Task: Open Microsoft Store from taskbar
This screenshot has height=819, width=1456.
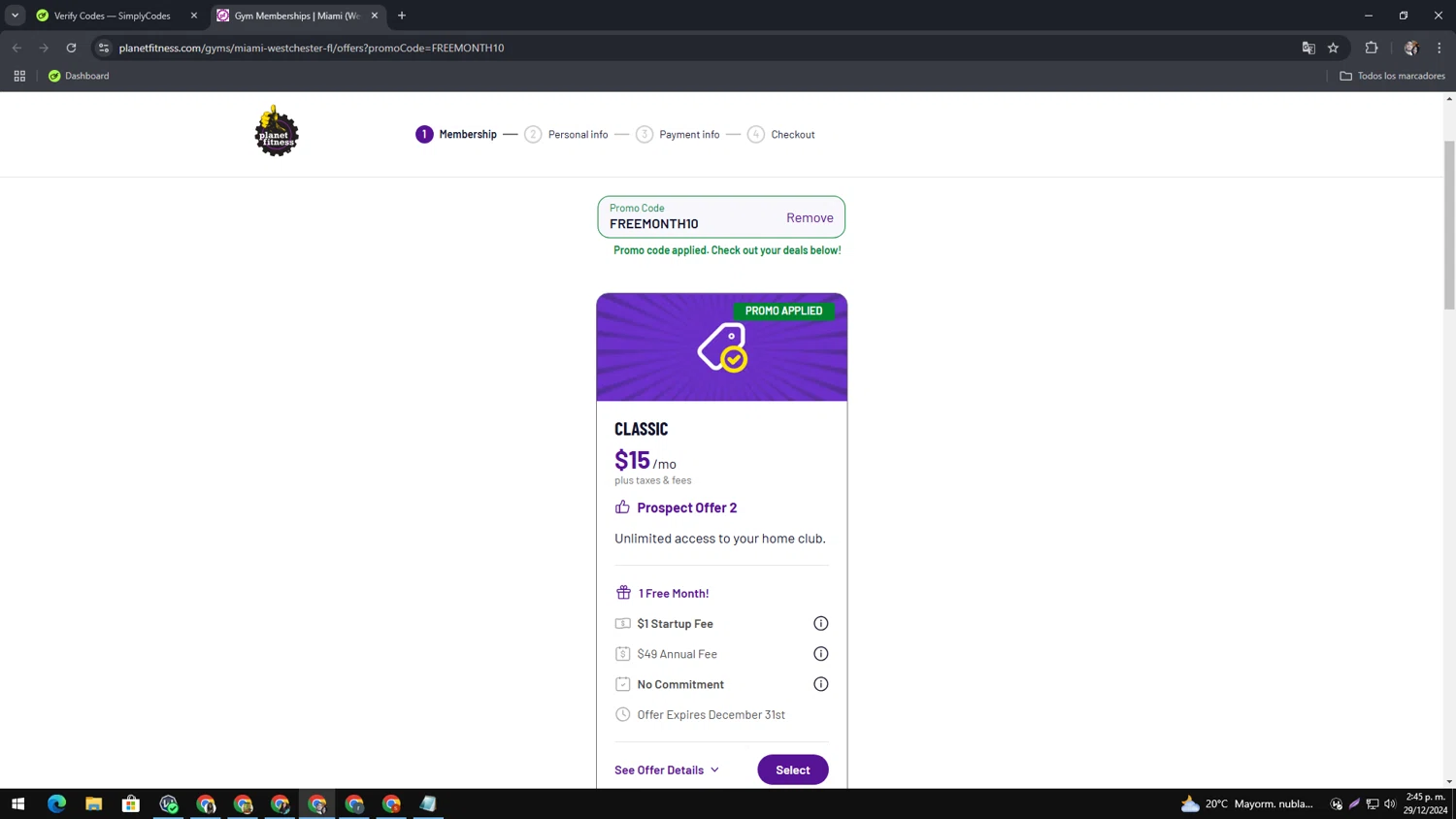Action: pos(130,803)
